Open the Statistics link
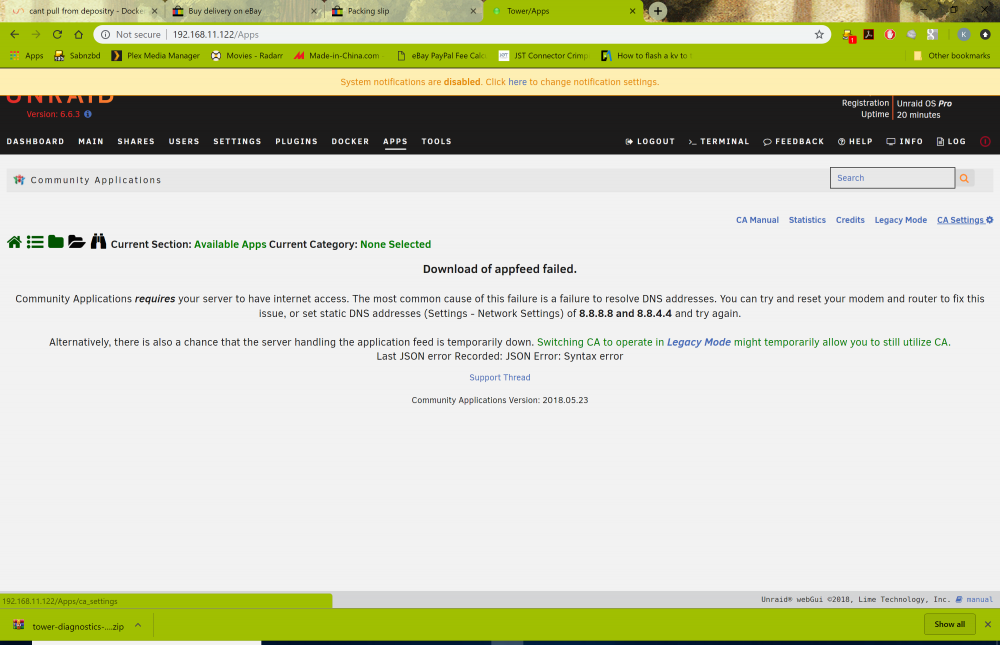 pyautogui.click(x=807, y=220)
